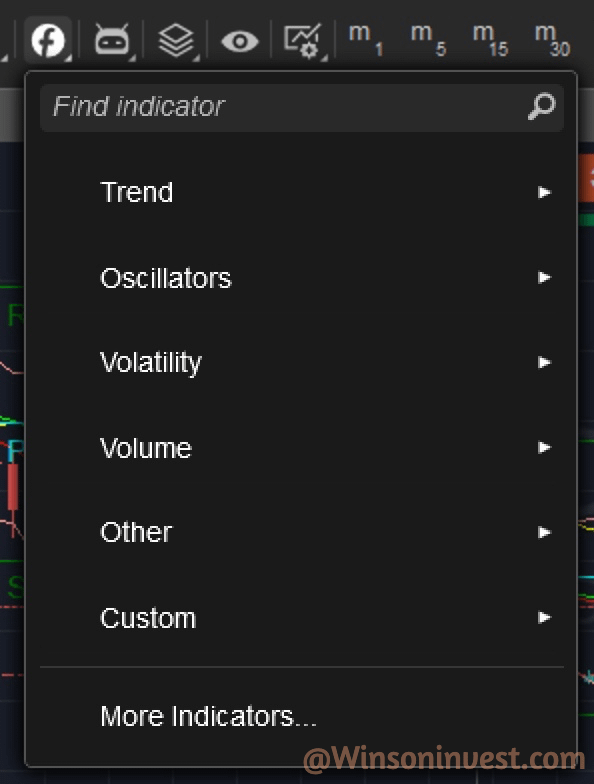The image size is (594, 784).
Task: Open the stacked layers objects icon
Action: coord(176,40)
